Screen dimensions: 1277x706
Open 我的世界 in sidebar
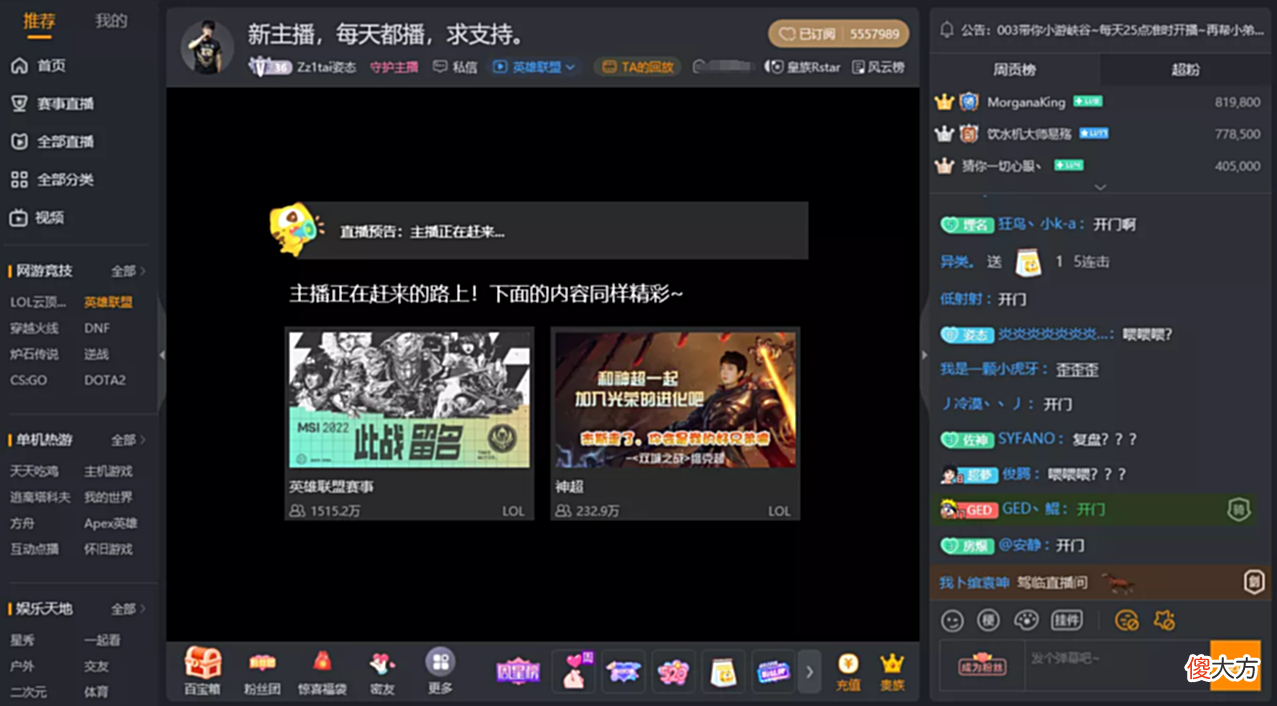[x=108, y=497]
